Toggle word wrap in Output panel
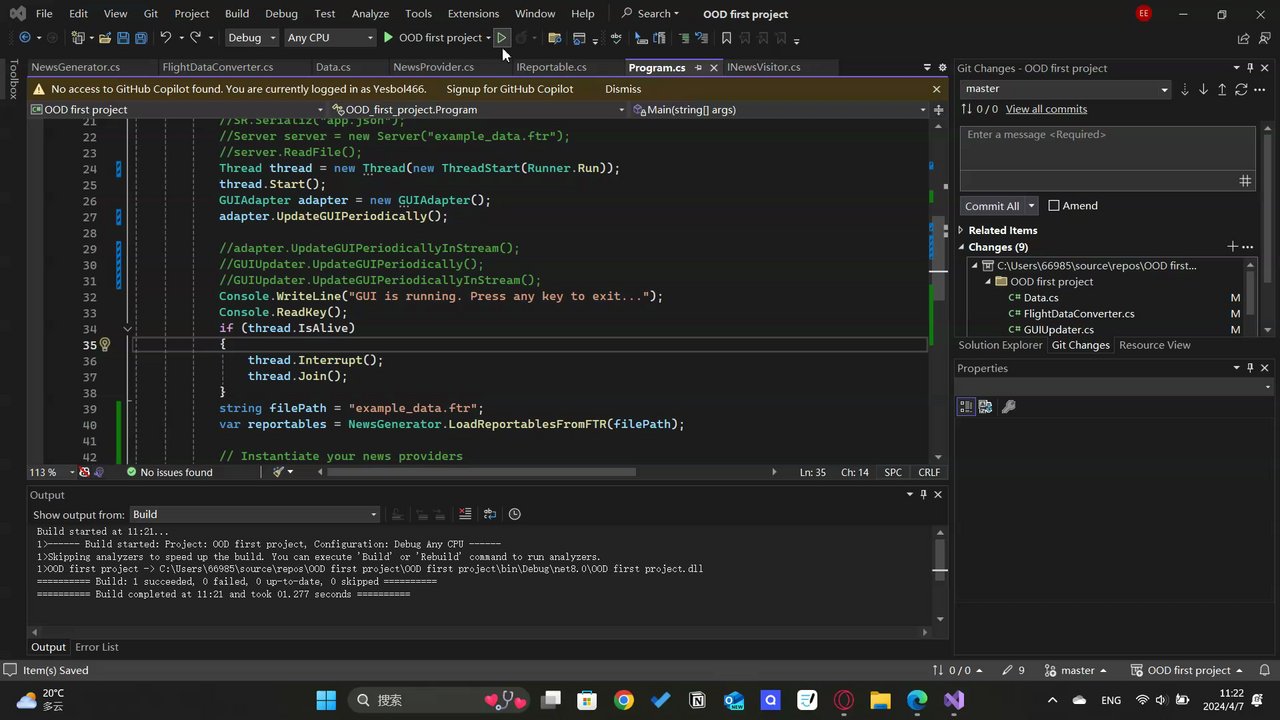Image resolution: width=1280 pixels, height=720 pixels. 490,514
